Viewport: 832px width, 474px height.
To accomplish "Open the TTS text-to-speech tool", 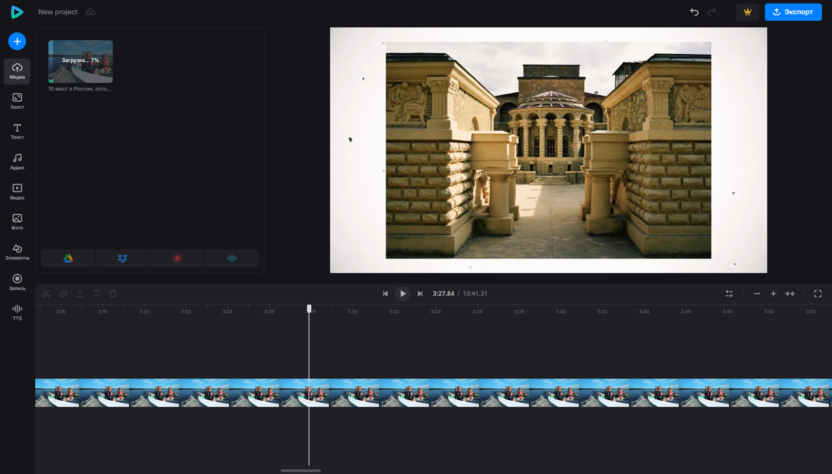I will (17, 312).
